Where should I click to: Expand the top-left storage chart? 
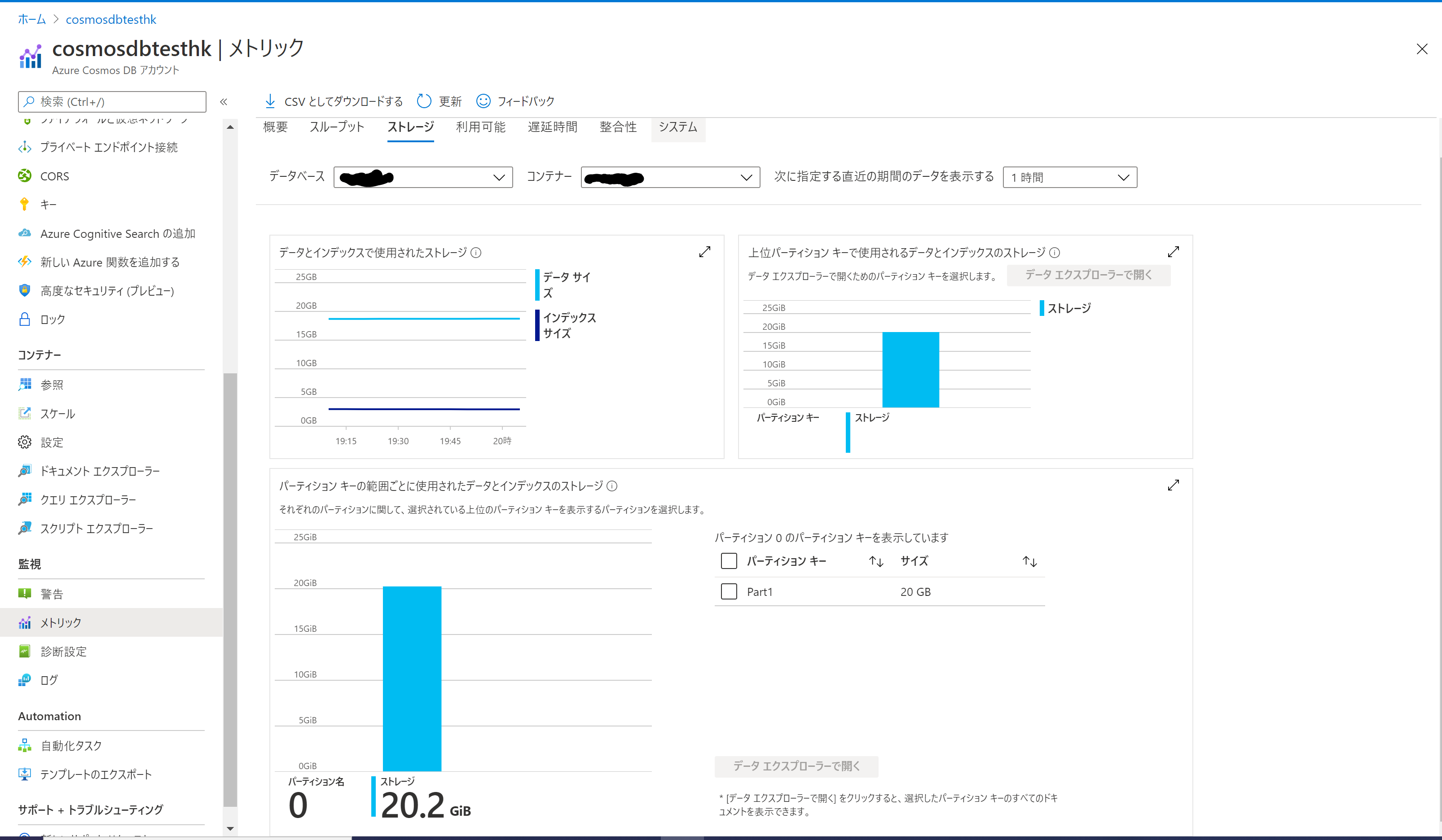(704, 252)
